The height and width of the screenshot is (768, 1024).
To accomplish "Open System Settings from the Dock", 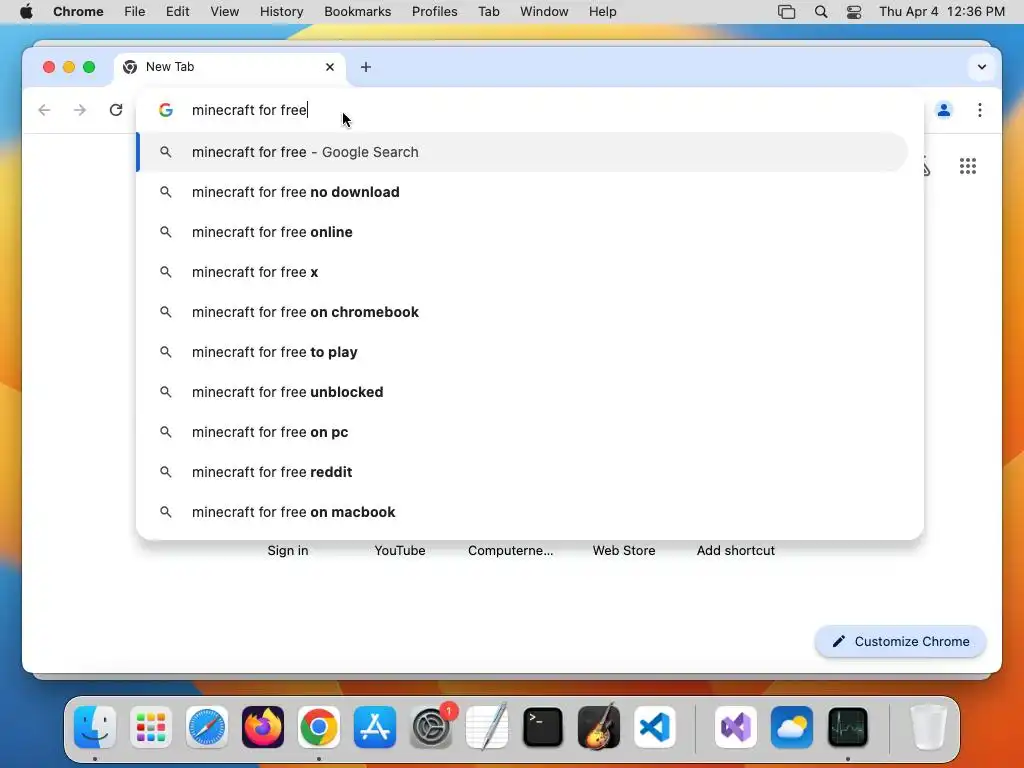I will [x=431, y=727].
